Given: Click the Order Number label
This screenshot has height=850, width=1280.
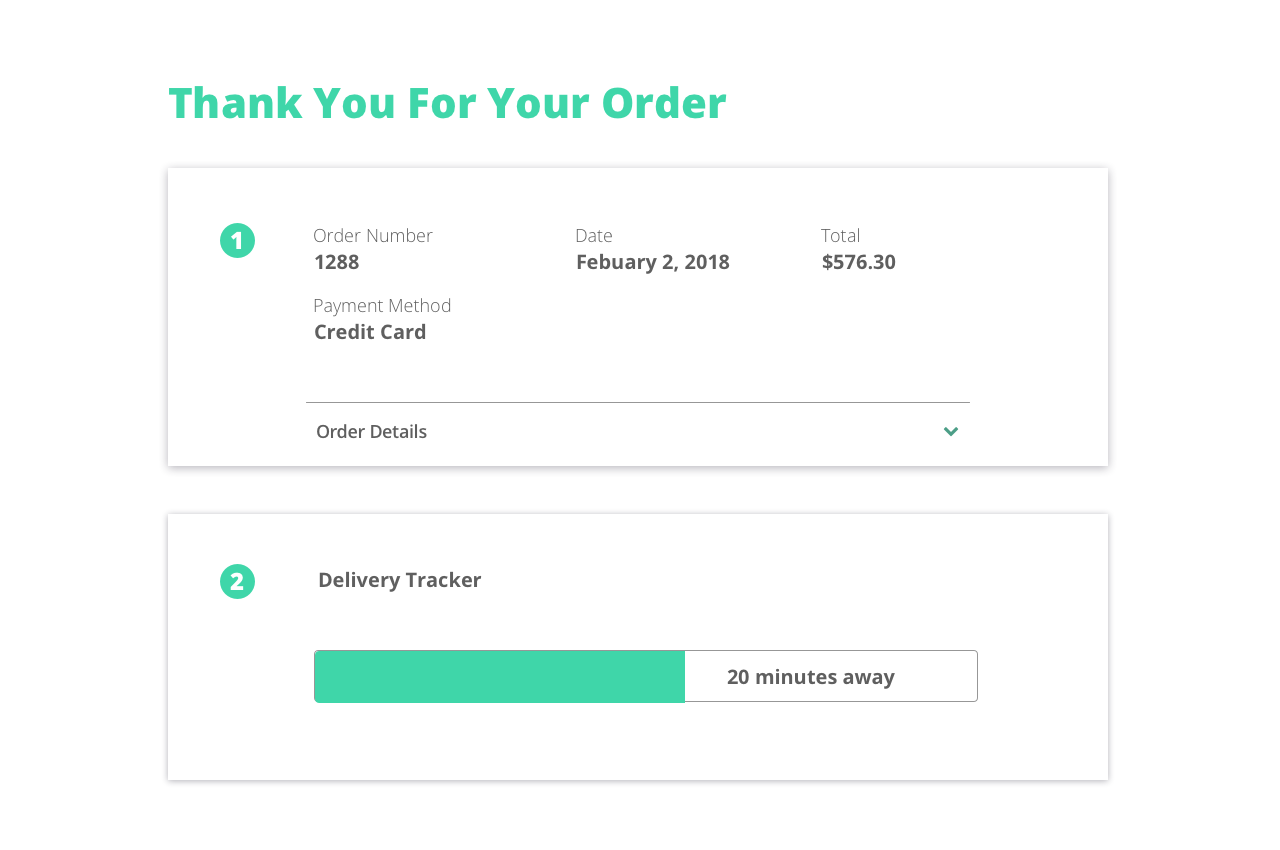Looking at the screenshot, I should 372,236.
